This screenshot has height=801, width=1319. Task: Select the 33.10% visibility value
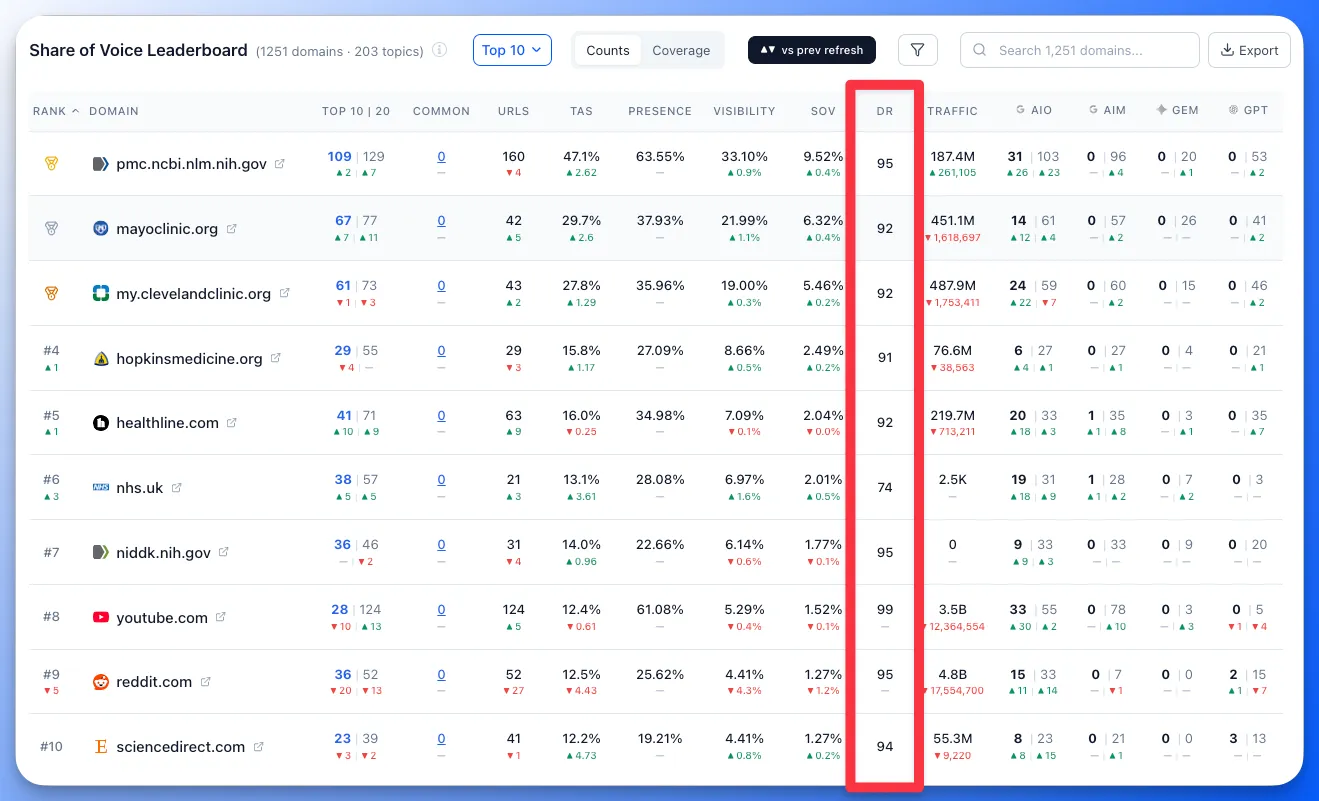point(744,156)
